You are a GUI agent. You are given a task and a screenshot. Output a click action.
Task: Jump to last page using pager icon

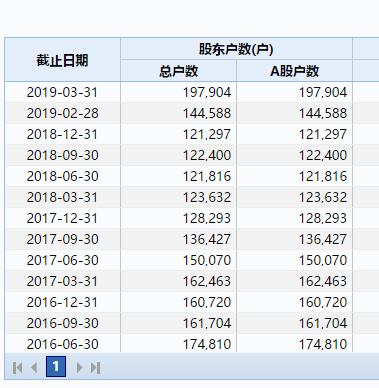[x=96, y=368]
